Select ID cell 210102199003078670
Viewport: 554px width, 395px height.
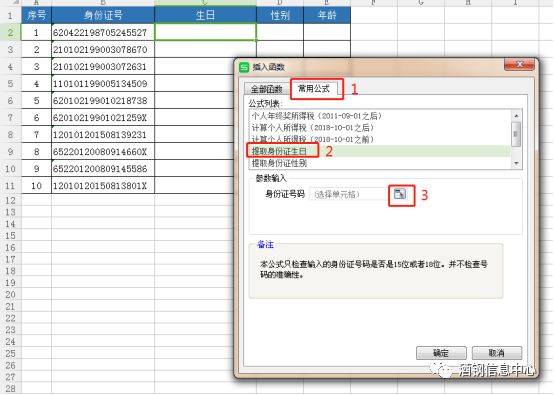(x=103, y=49)
